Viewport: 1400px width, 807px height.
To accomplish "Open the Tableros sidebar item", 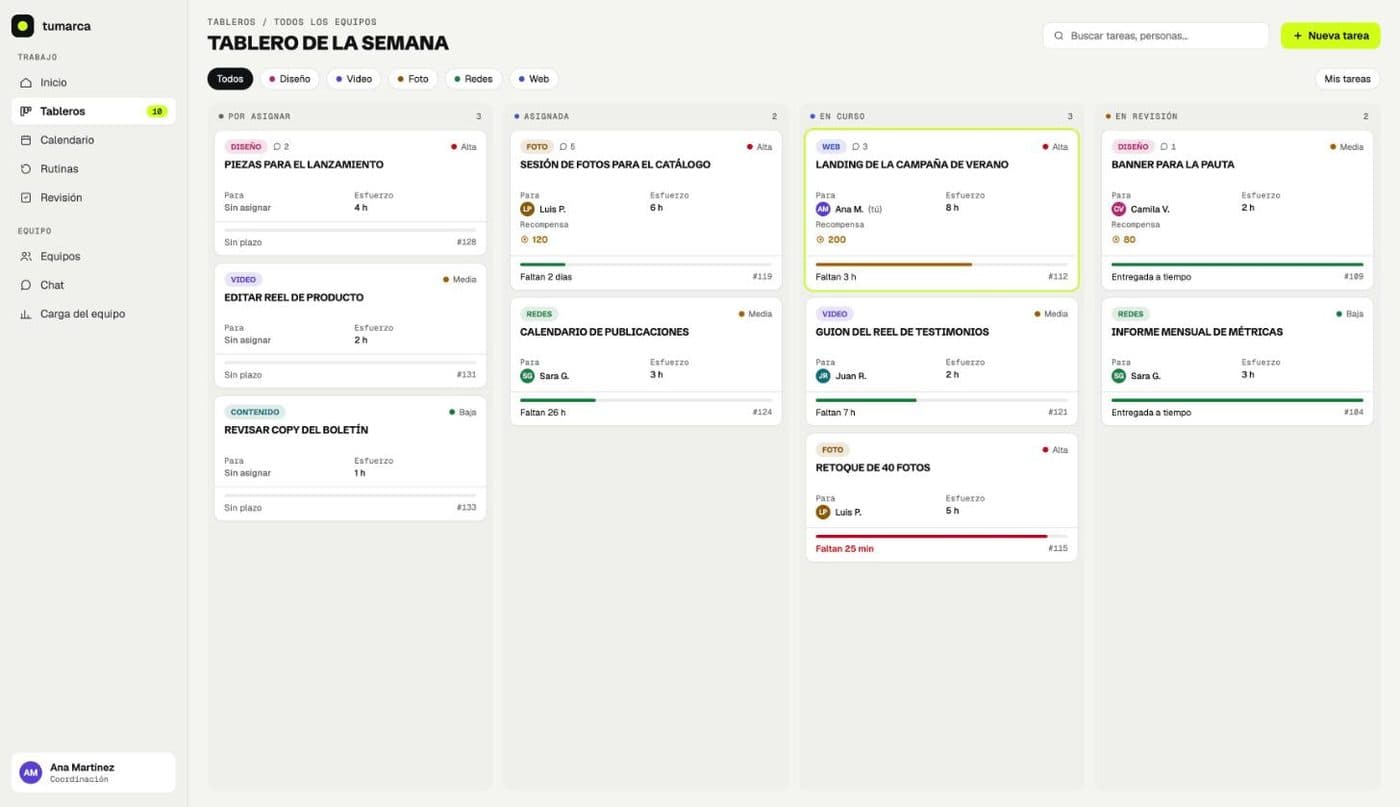I will pos(94,111).
